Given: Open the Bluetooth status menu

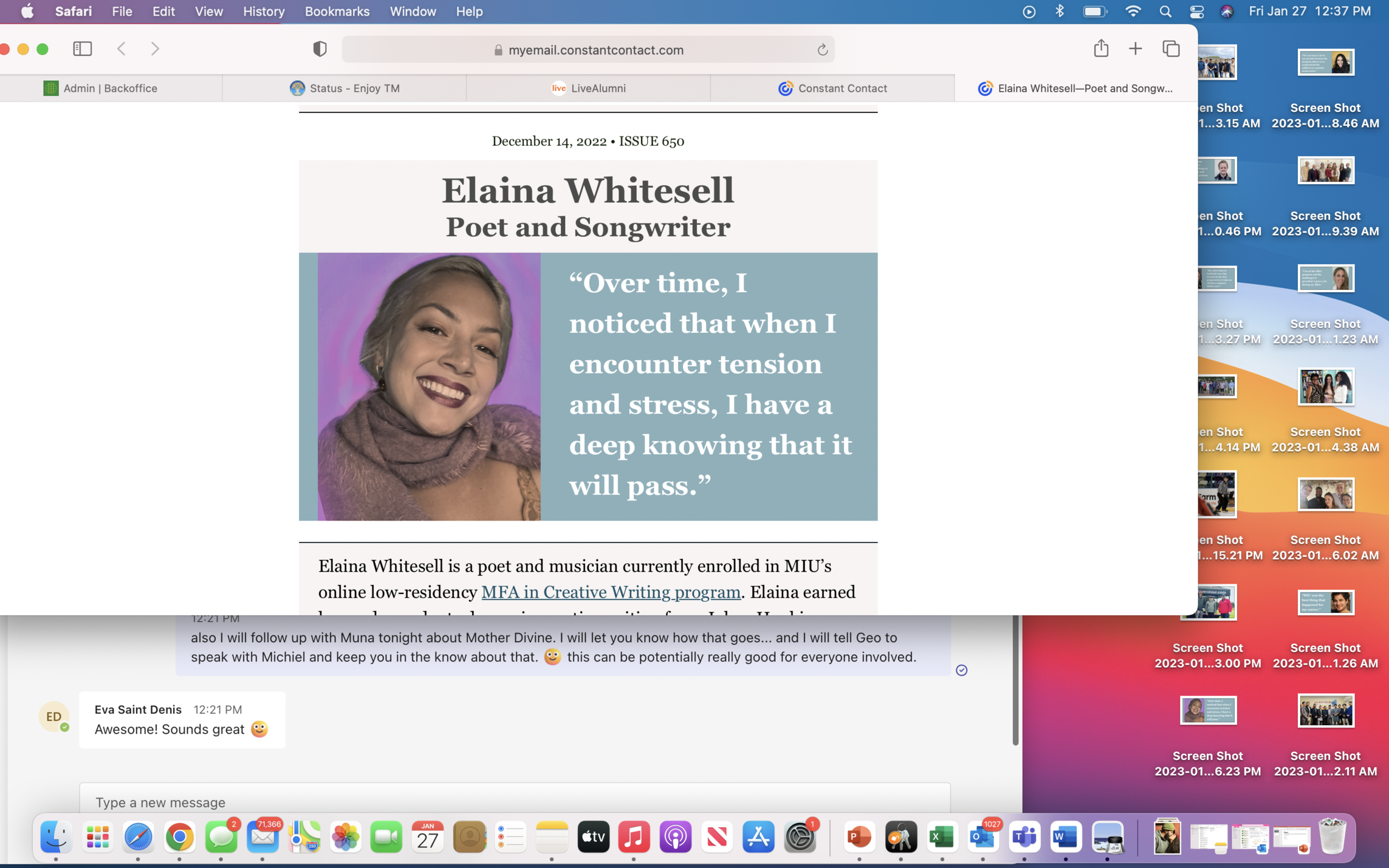Looking at the screenshot, I should click(1060, 12).
